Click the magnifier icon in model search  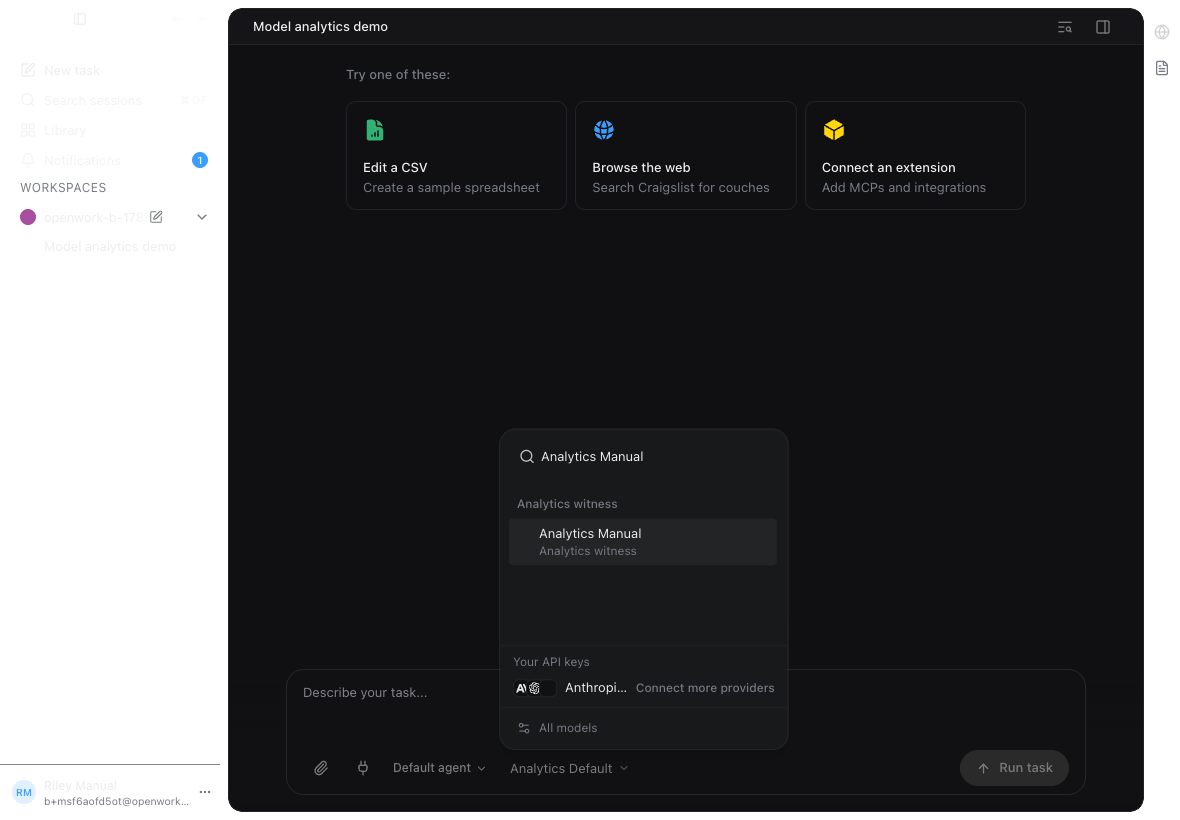(x=527, y=457)
